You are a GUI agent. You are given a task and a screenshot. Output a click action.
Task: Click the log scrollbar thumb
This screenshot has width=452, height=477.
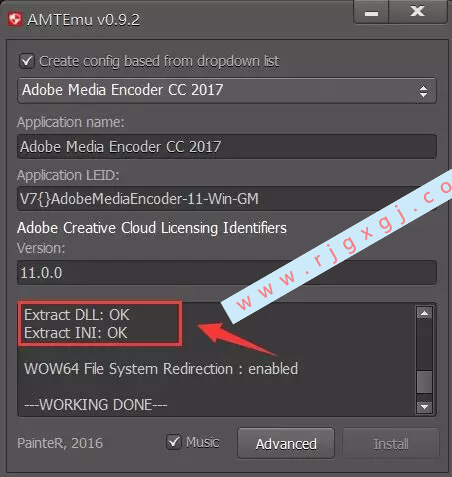click(x=424, y=382)
